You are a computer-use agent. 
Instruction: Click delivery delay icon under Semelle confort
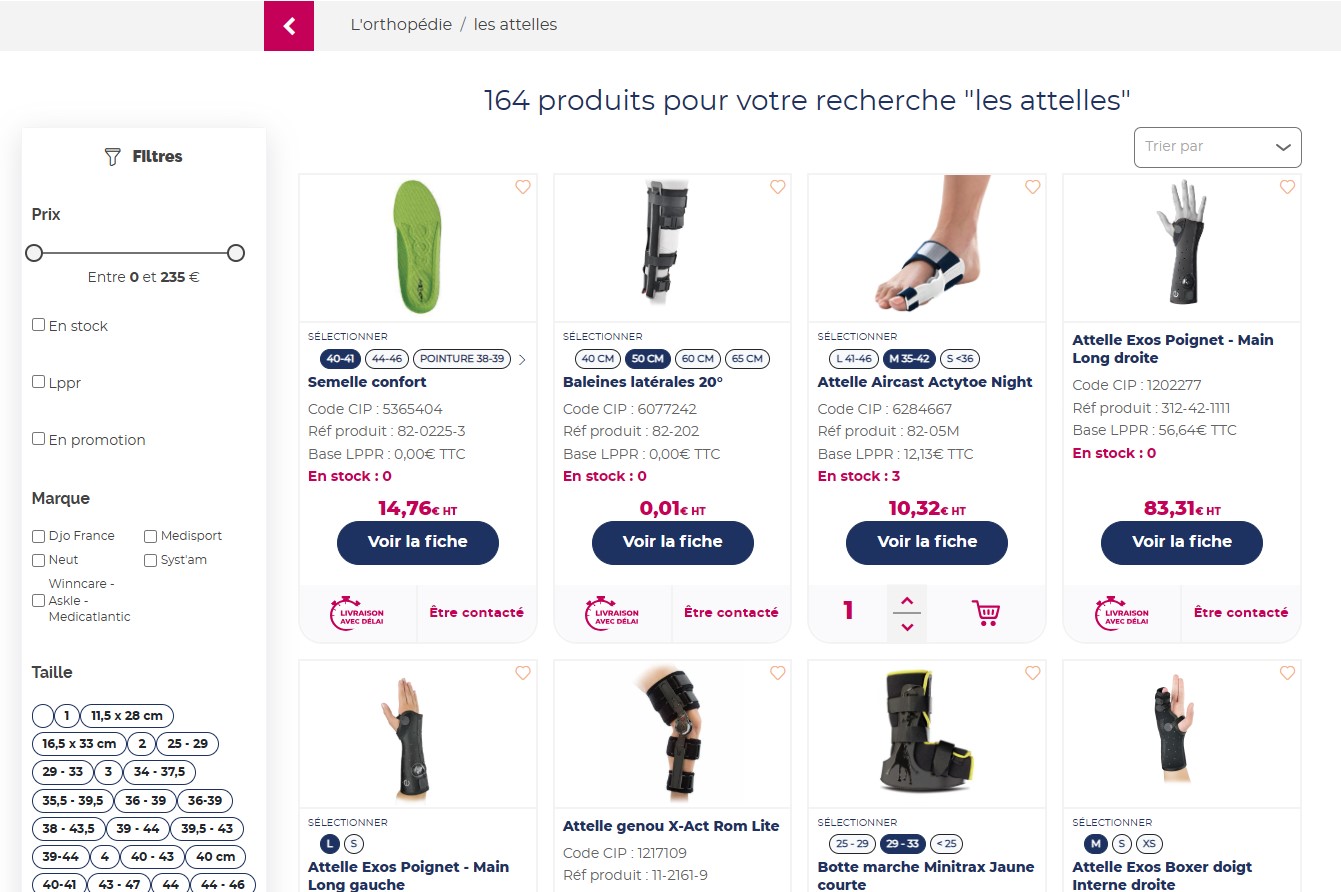pos(357,613)
